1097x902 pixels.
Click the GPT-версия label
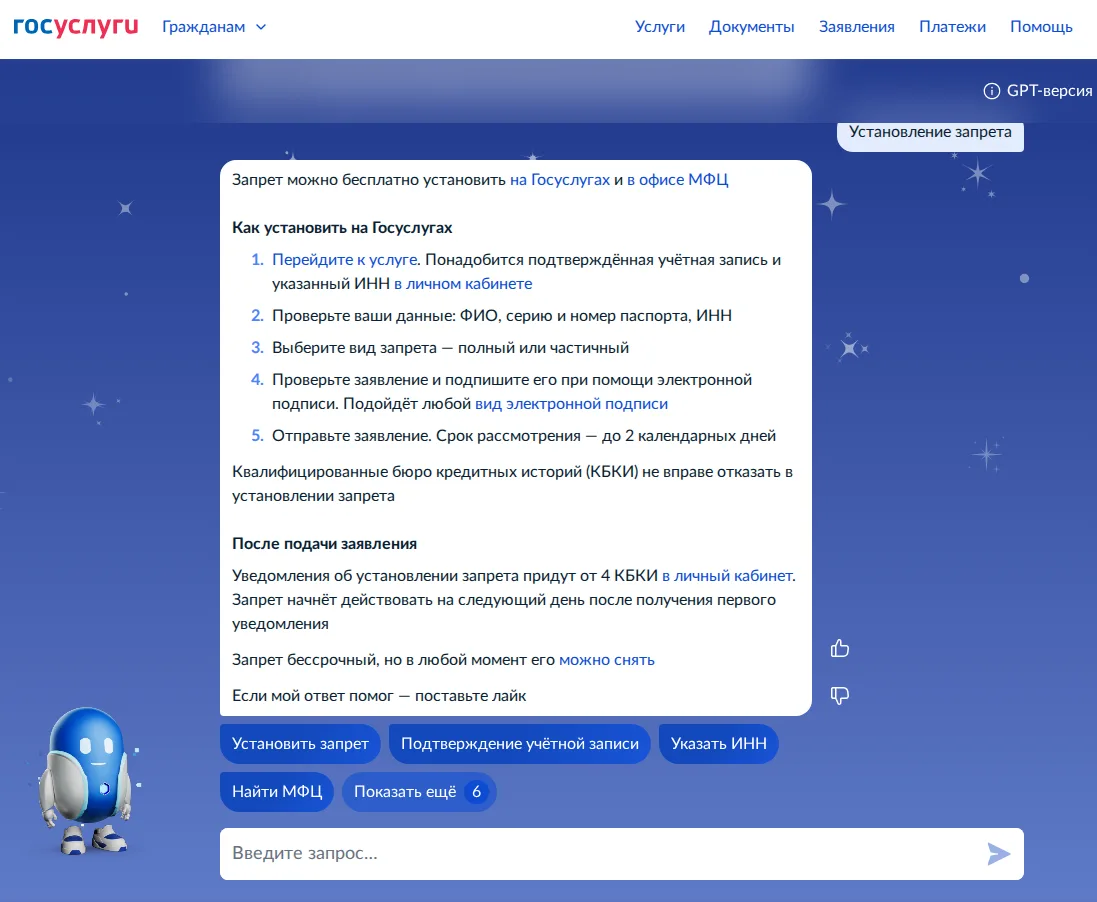1049,91
